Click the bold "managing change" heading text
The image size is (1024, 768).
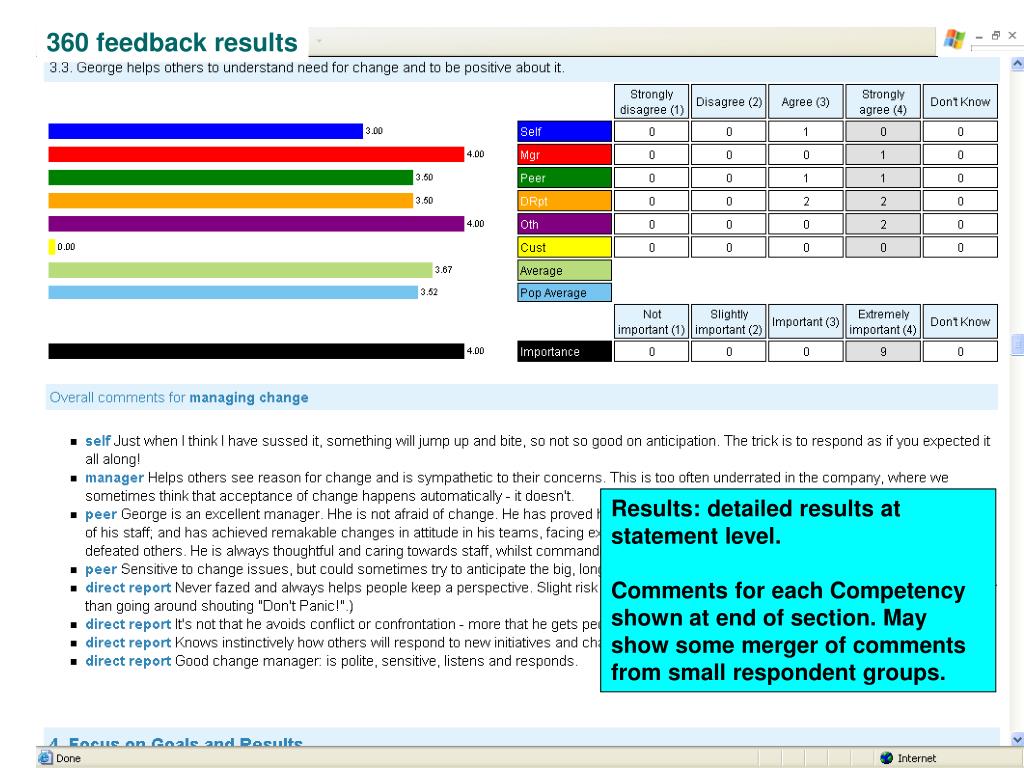coord(249,398)
